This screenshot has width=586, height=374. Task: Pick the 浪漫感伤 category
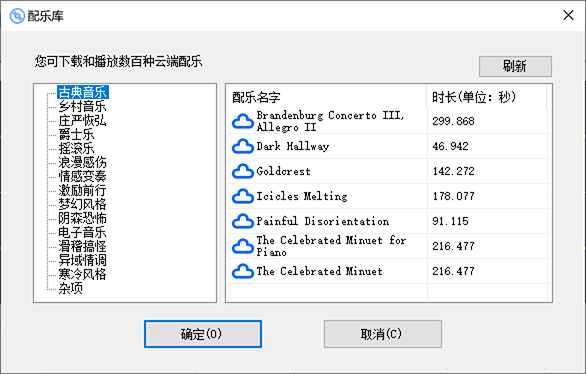pos(82,162)
